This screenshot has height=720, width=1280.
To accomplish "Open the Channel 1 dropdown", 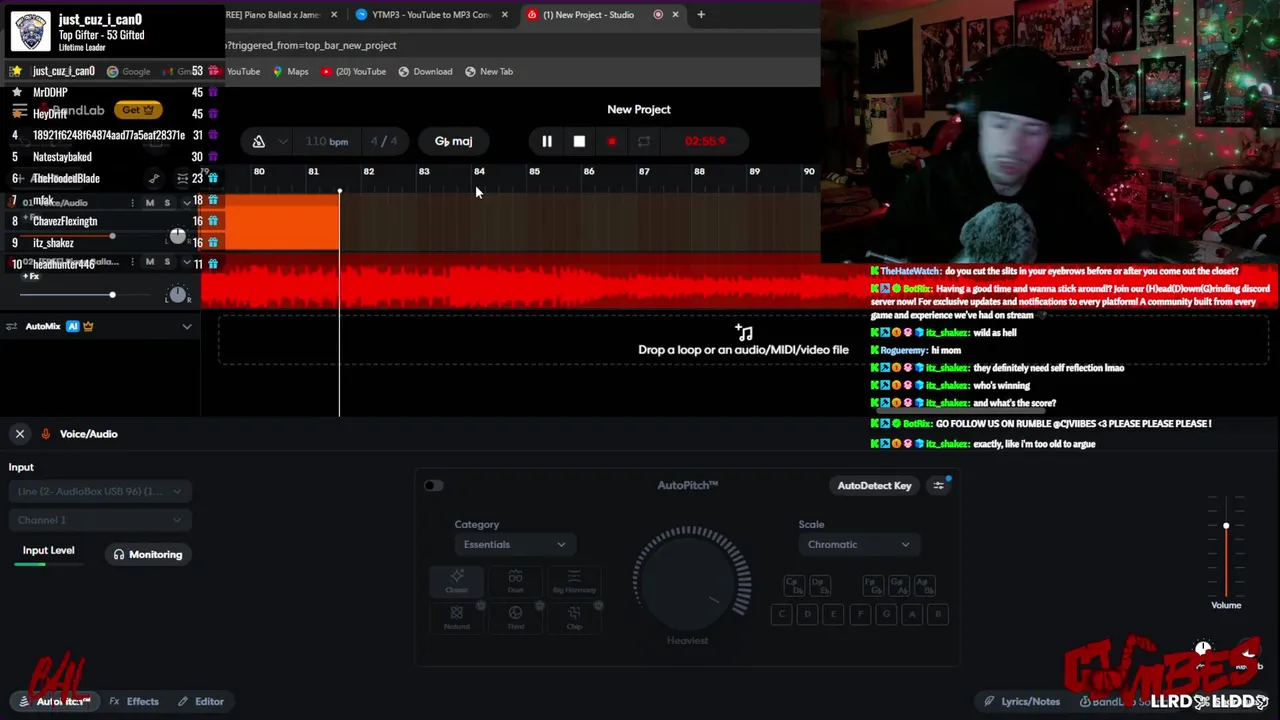I will [x=99, y=520].
